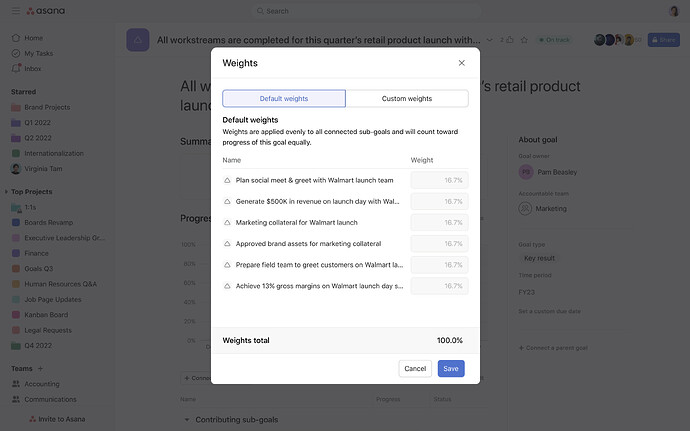Viewport: 690px width, 431px height.
Task: Click weight field for Marketing collateral for Walmart launch
Action: click(439, 222)
